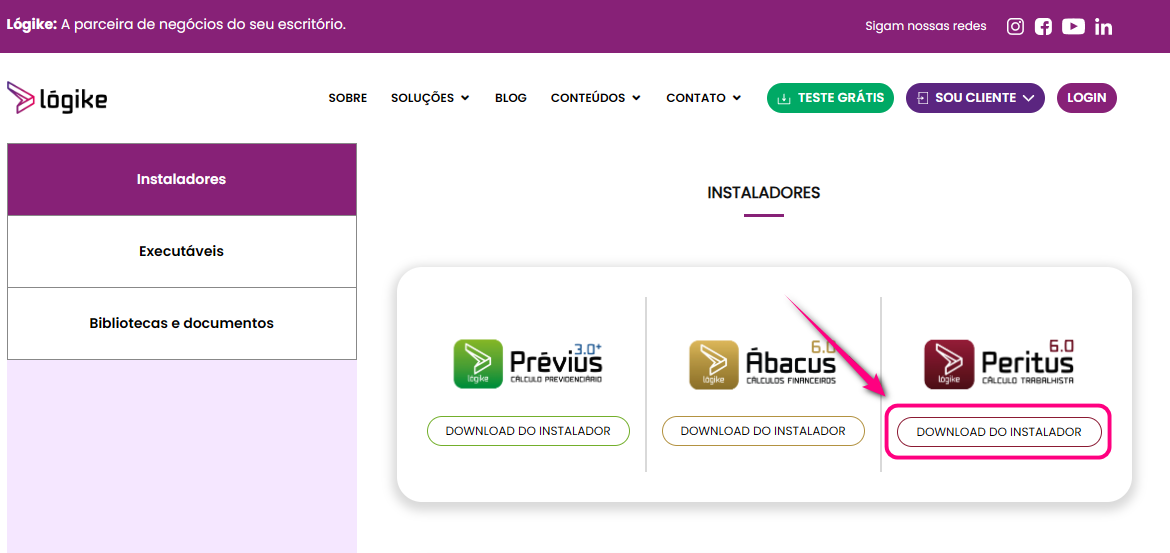Download the Peritus installer
Screen dimensions: 1170x553
click(998, 431)
